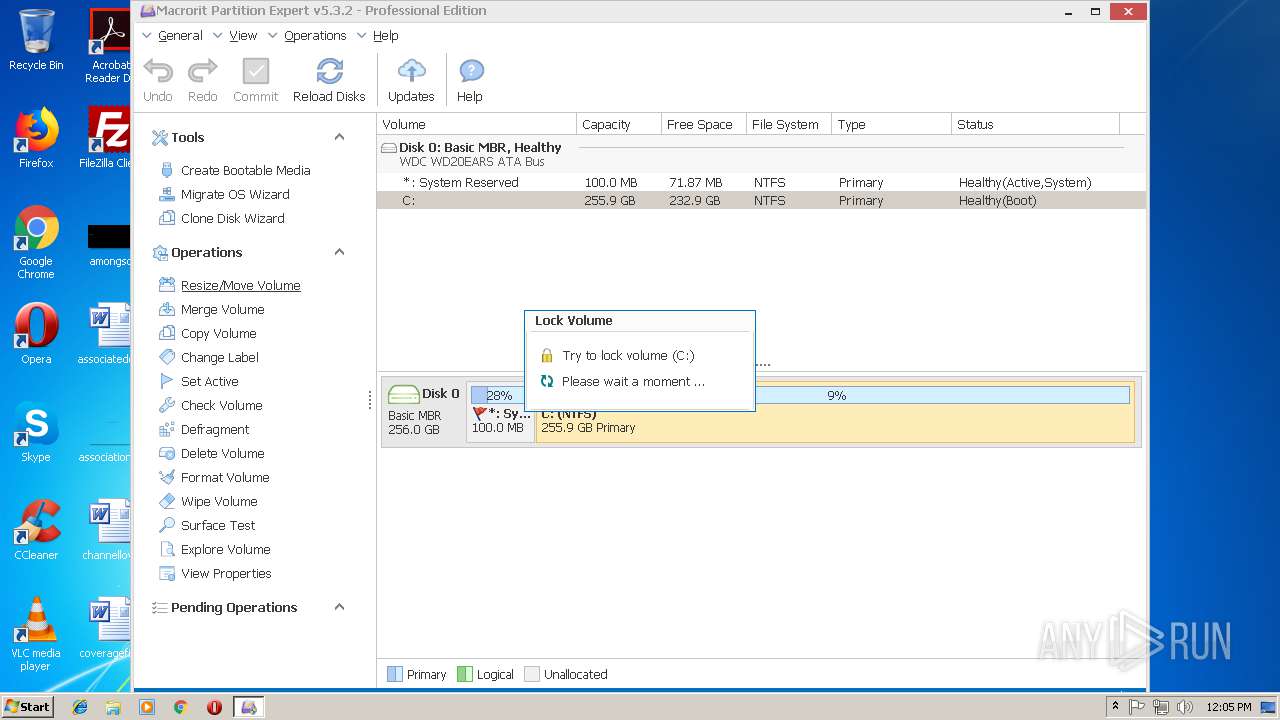1280x720 pixels.
Task: Open the Recycle Bin desktop icon
Action: coord(35,40)
